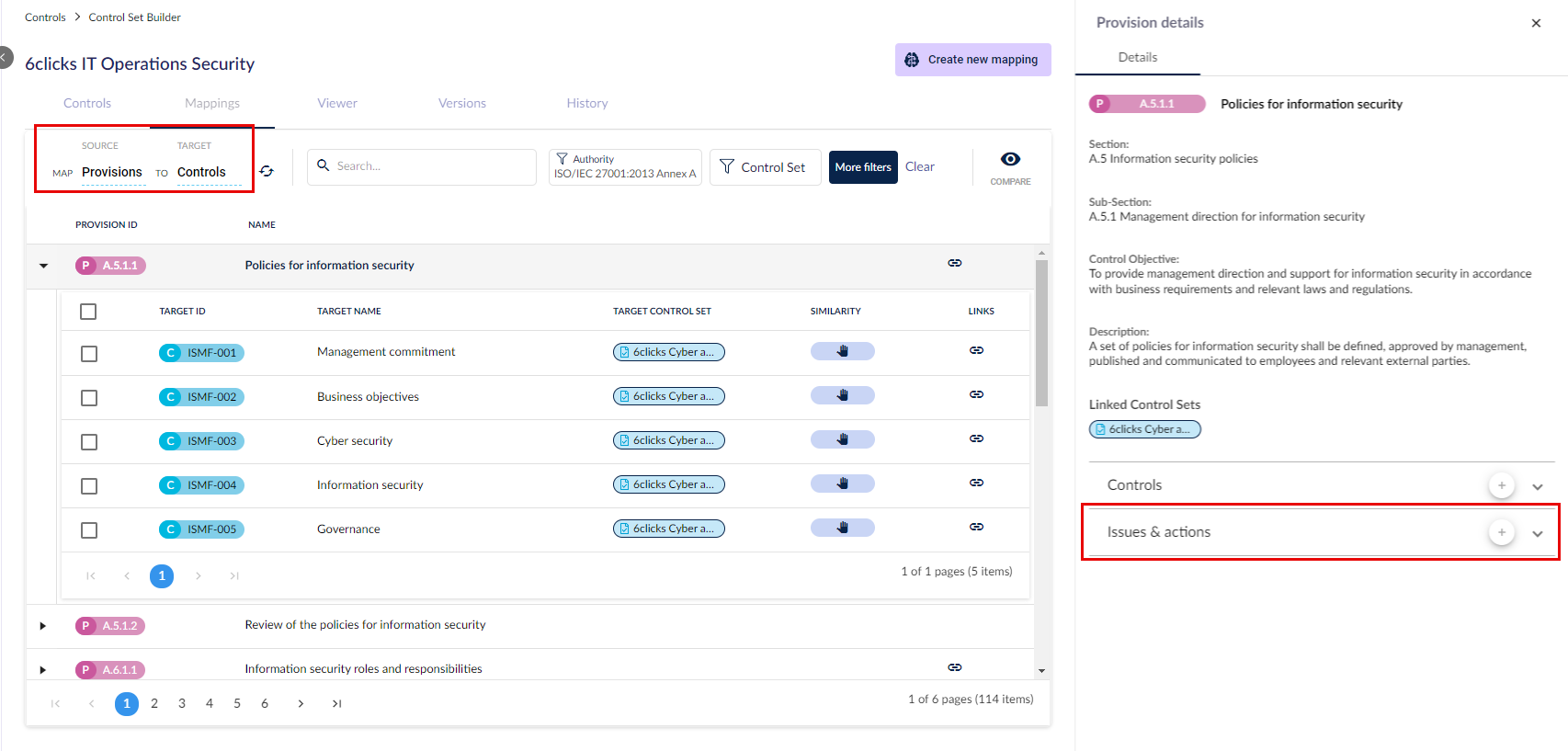
Task: Click page 1 in the inner targets pagination
Action: click(x=162, y=576)
